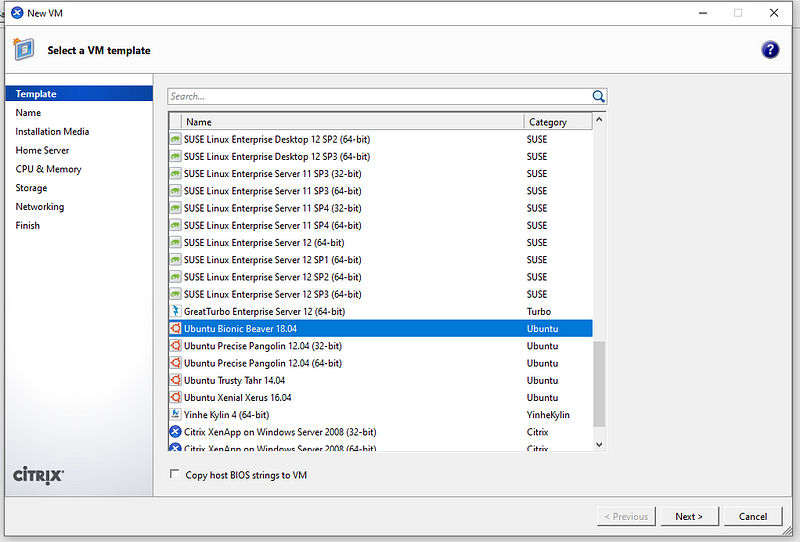Focus the template Search field
800x542 pixels.
click(379, 96)
